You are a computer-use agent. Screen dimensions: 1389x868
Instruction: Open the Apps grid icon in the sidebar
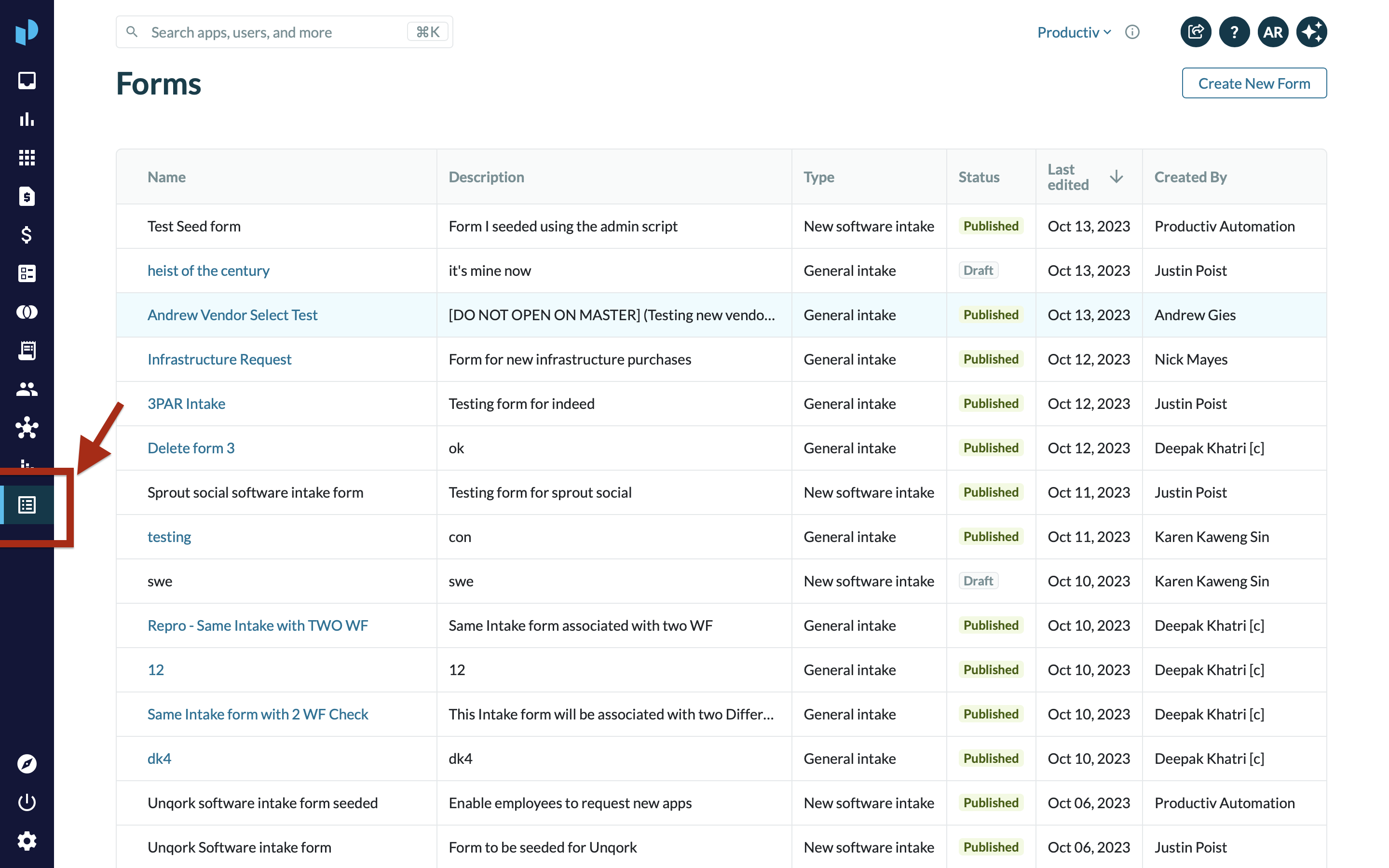27,158
